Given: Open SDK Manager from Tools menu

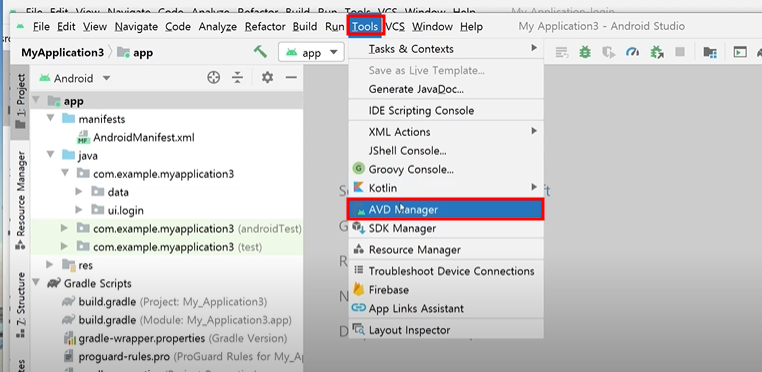Looking at the screenshot, I should [446, 228].
